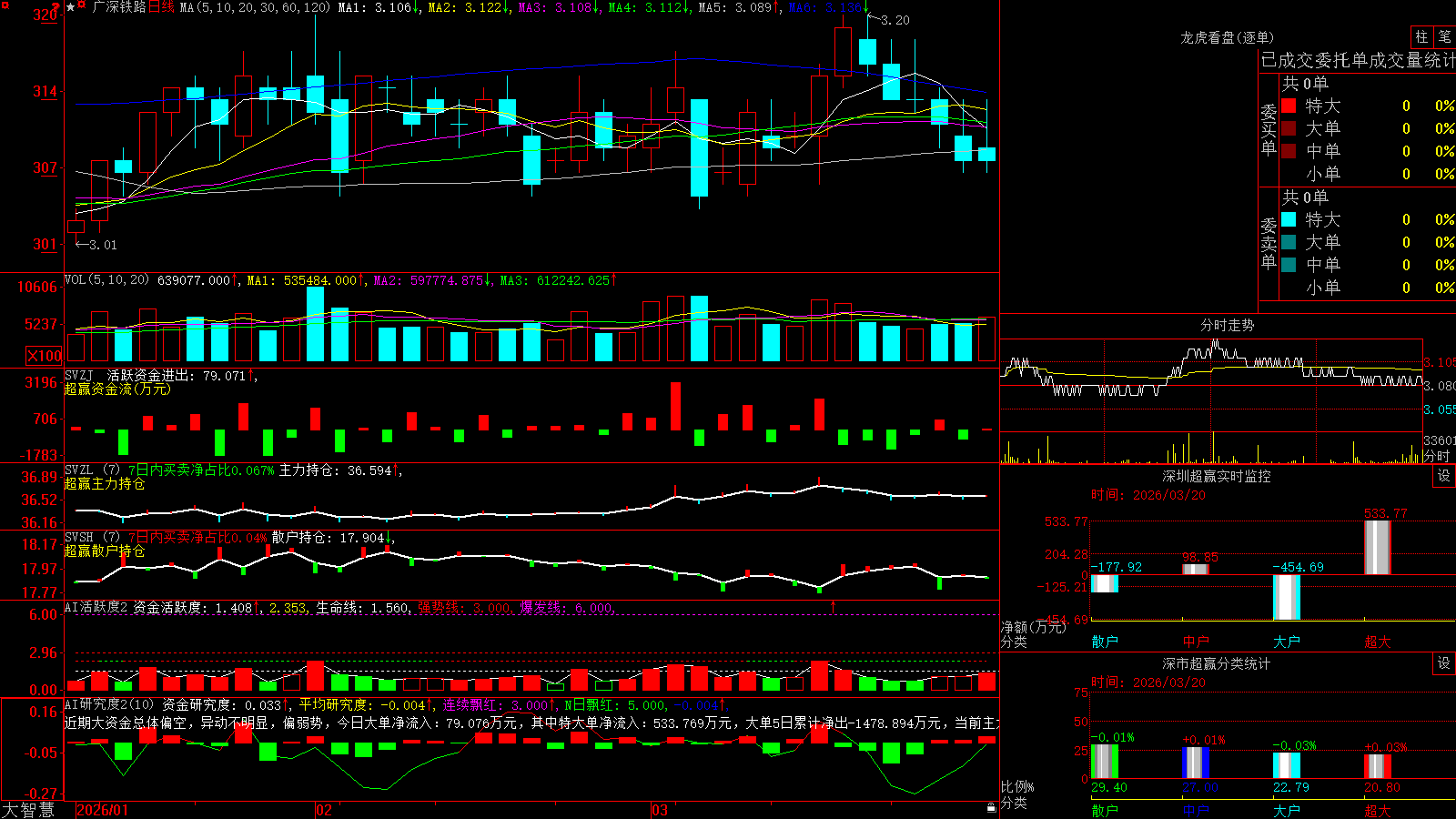This screenshot has width=1456, height=819.
Task: Toggle the red 日线 period label
Action: tap(161, 7)
